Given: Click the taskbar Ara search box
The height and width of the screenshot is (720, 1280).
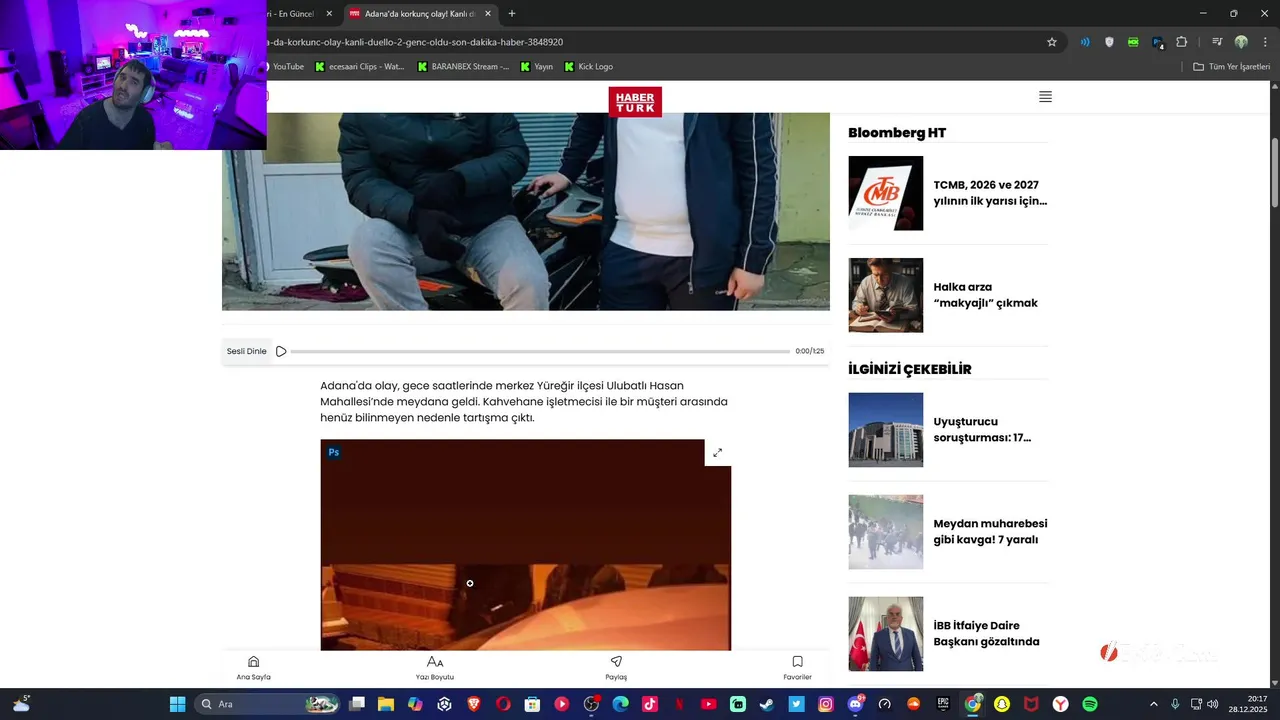Looking at the screenshot, I should (268, 704).
